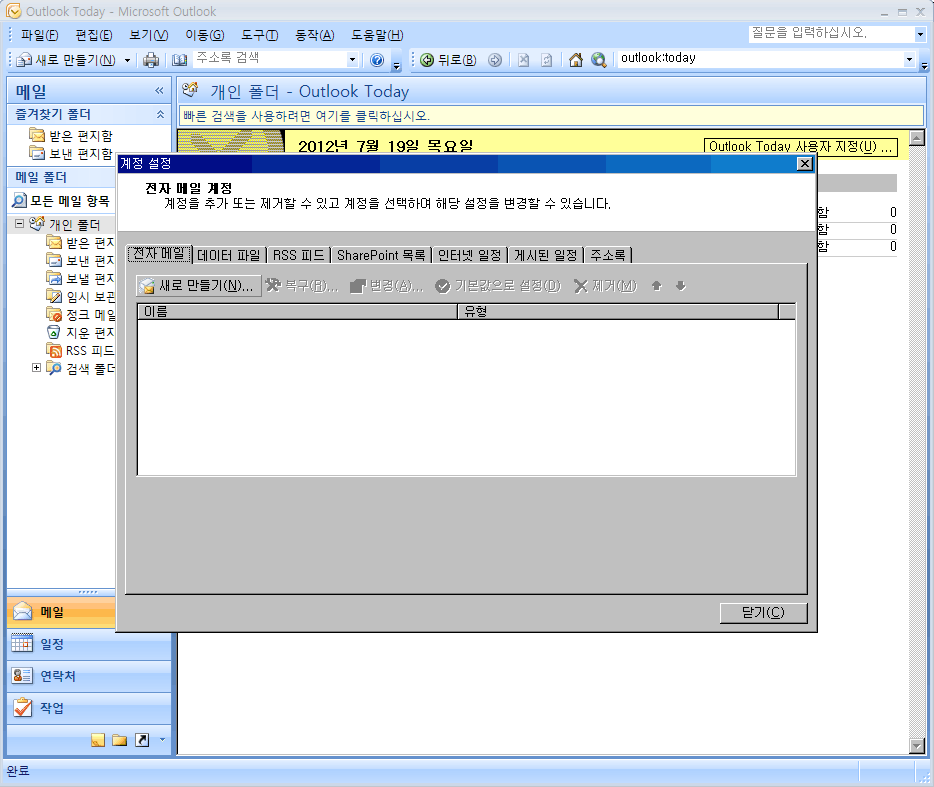Viewport: 934px width, 787px height.
Task: Click the 유형 column header
Action: [x=618, y=312]
